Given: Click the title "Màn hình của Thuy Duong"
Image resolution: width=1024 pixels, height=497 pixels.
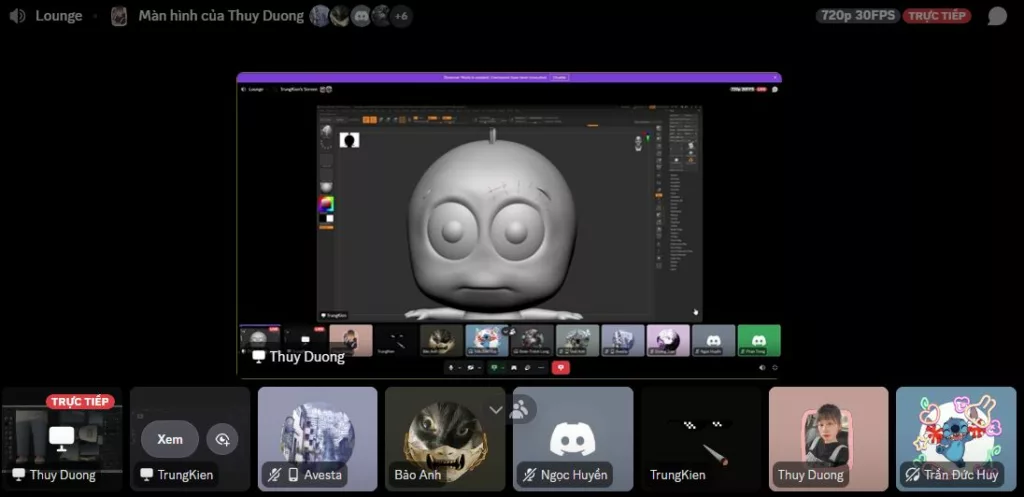Looking at the screenshot, I should point(221,16).
